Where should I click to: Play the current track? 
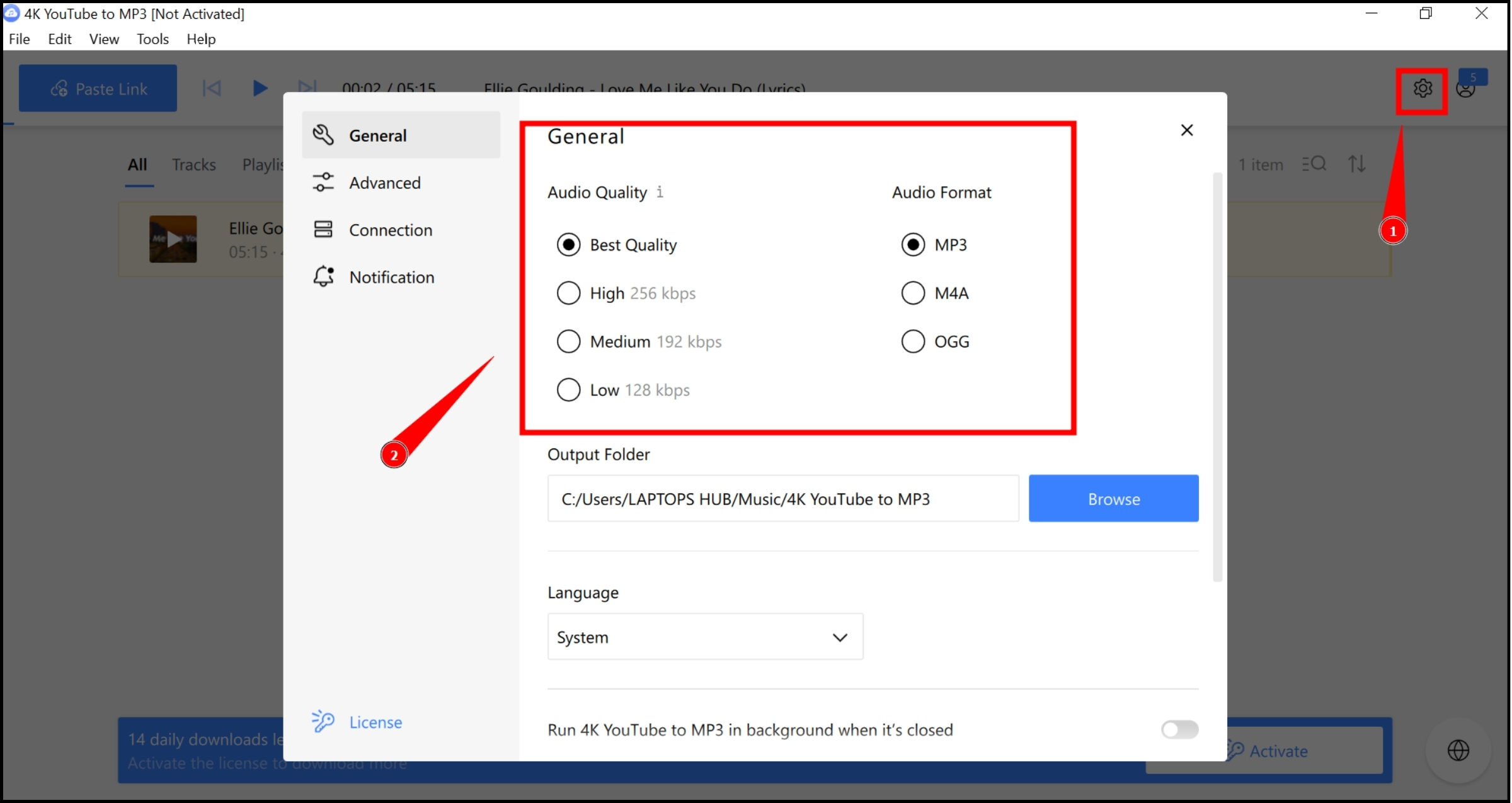pyautogui.click(x=260, y=88)
